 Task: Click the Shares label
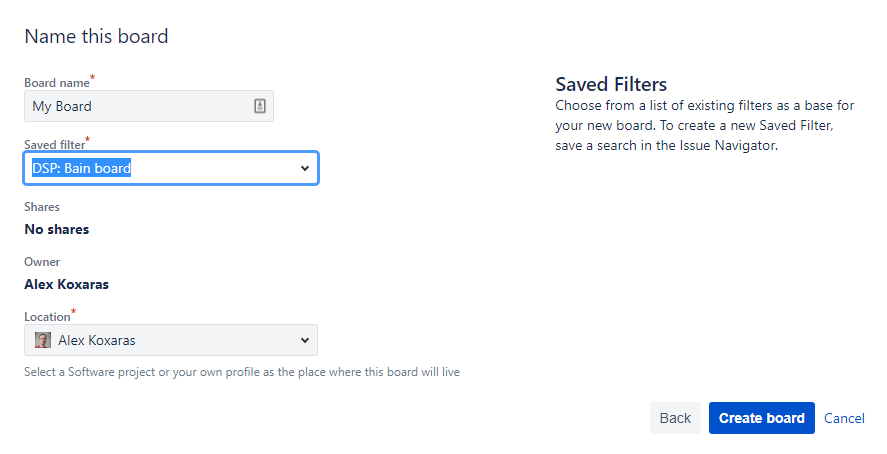[42, 207]
